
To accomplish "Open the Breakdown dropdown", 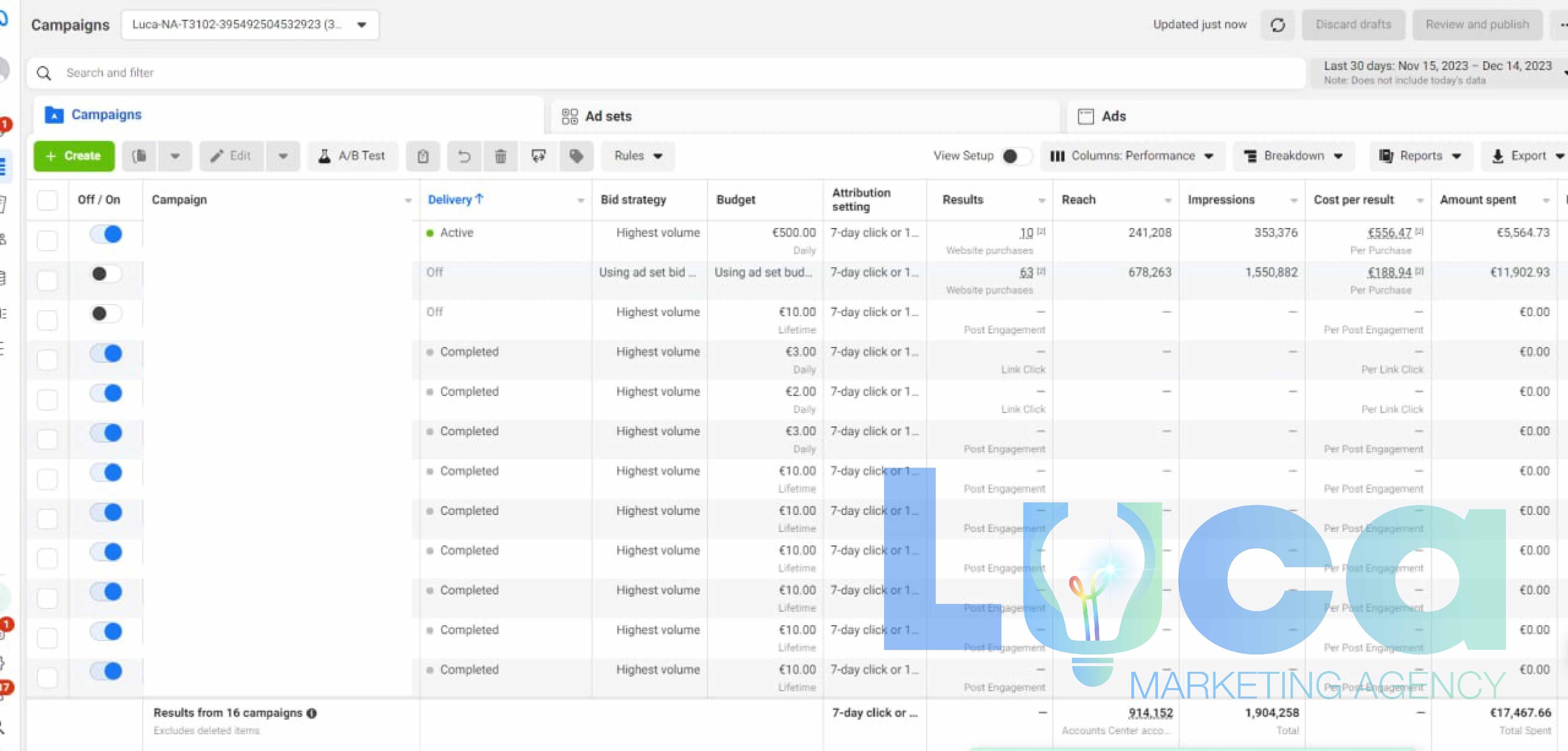I will click(x=1294, y=156).
